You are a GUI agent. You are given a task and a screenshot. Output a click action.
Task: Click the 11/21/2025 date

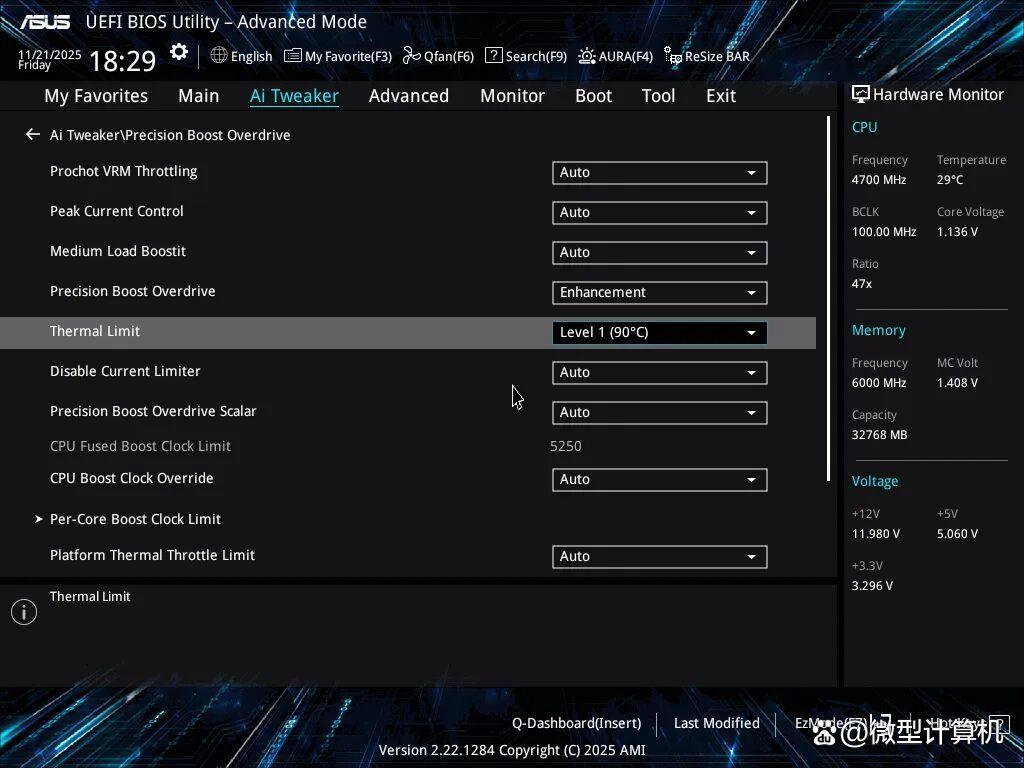tap(50, 55)
